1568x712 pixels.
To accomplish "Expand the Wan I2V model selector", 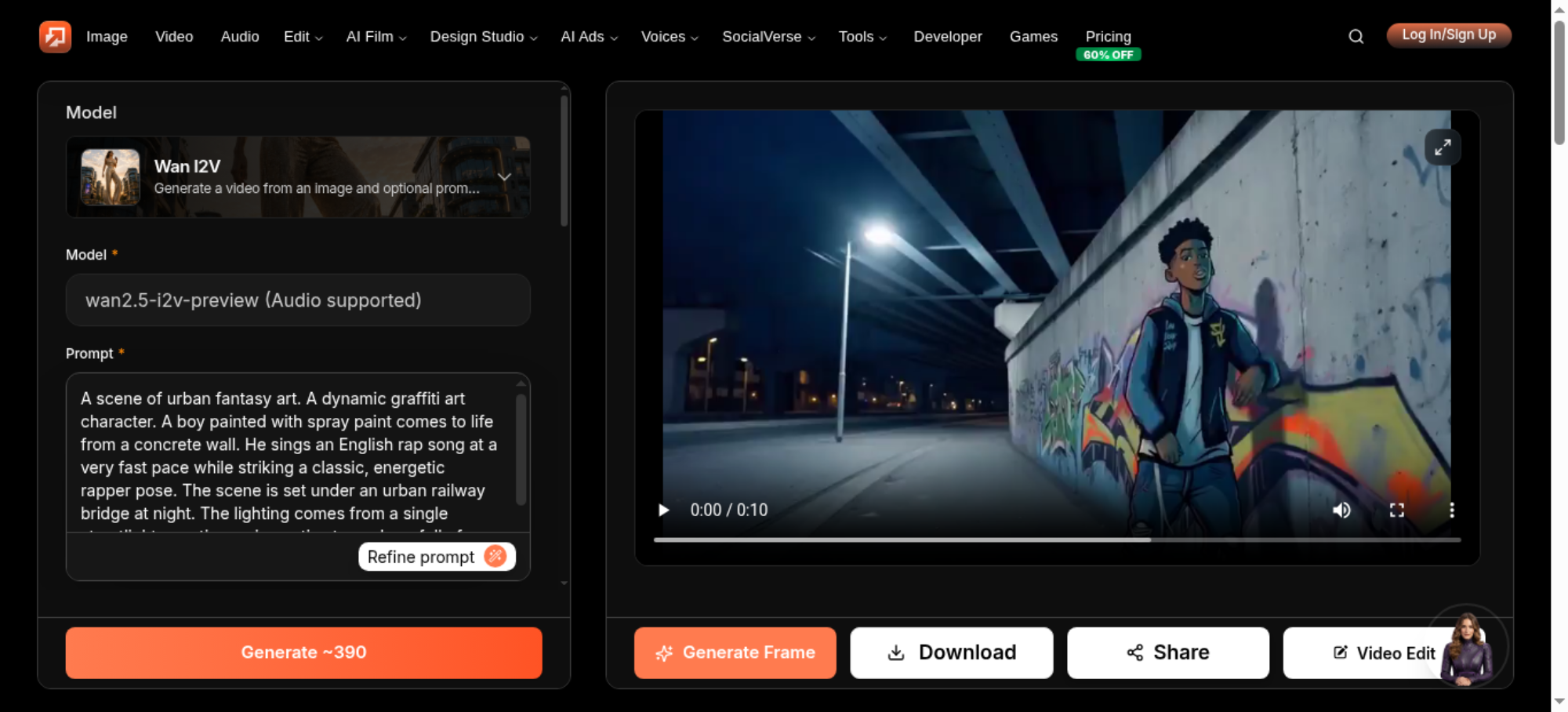I will [x=298, y=176].
